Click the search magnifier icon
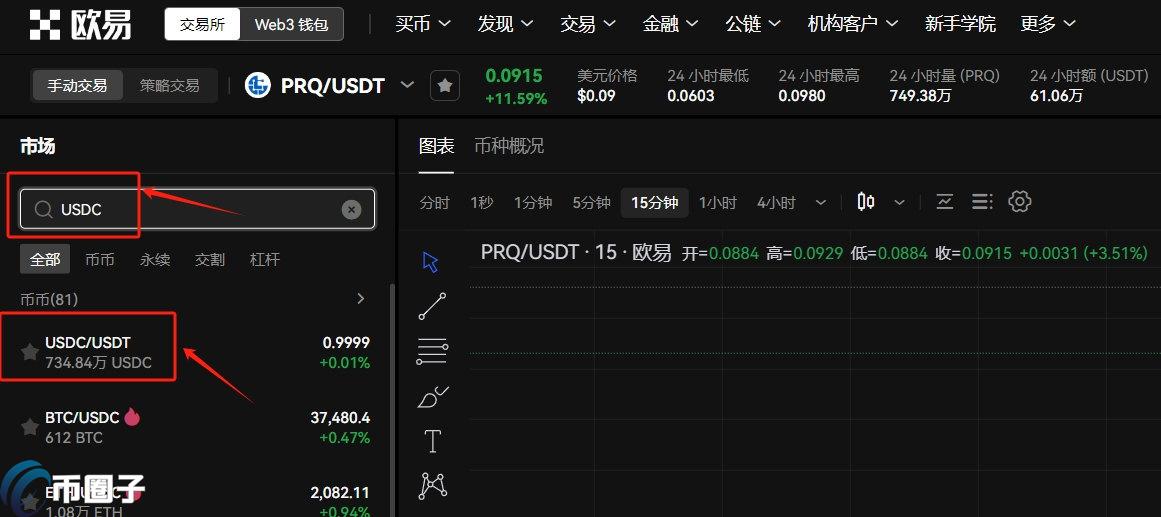Viewport: 1161px width, 517px height. (43, 210)
